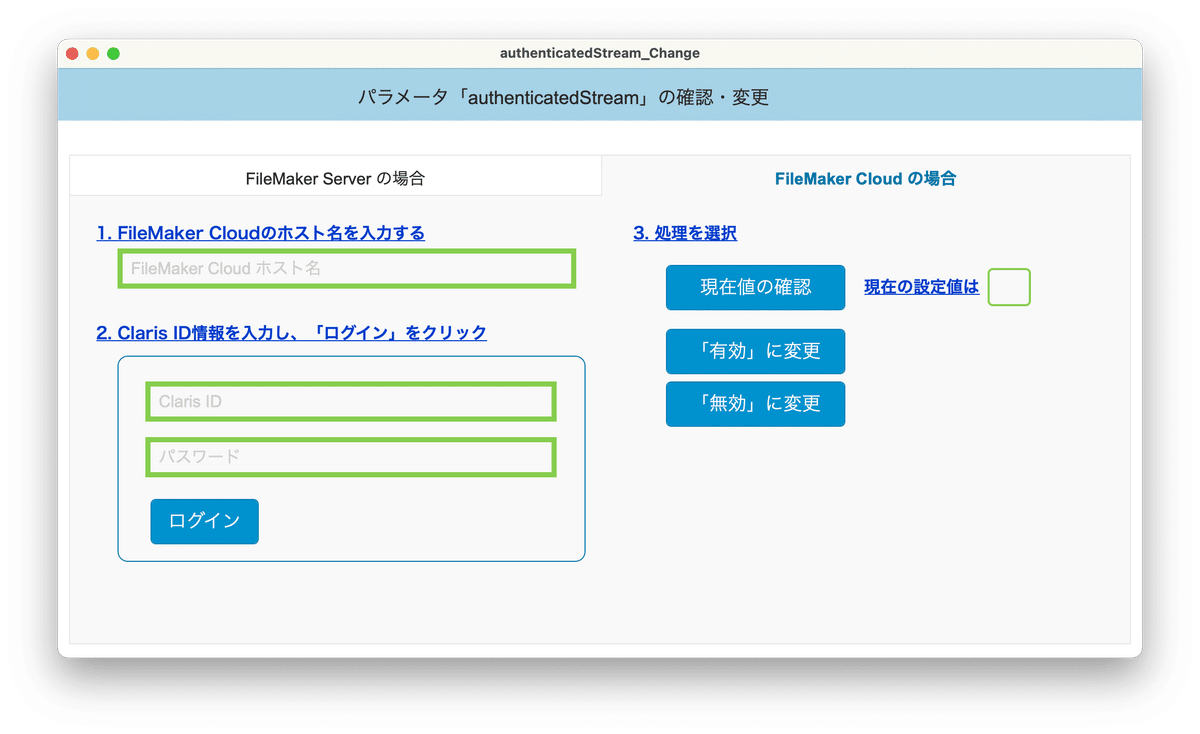Click the 「有効」に変更 button
The image size is (1200, 734).
(755, 351)
